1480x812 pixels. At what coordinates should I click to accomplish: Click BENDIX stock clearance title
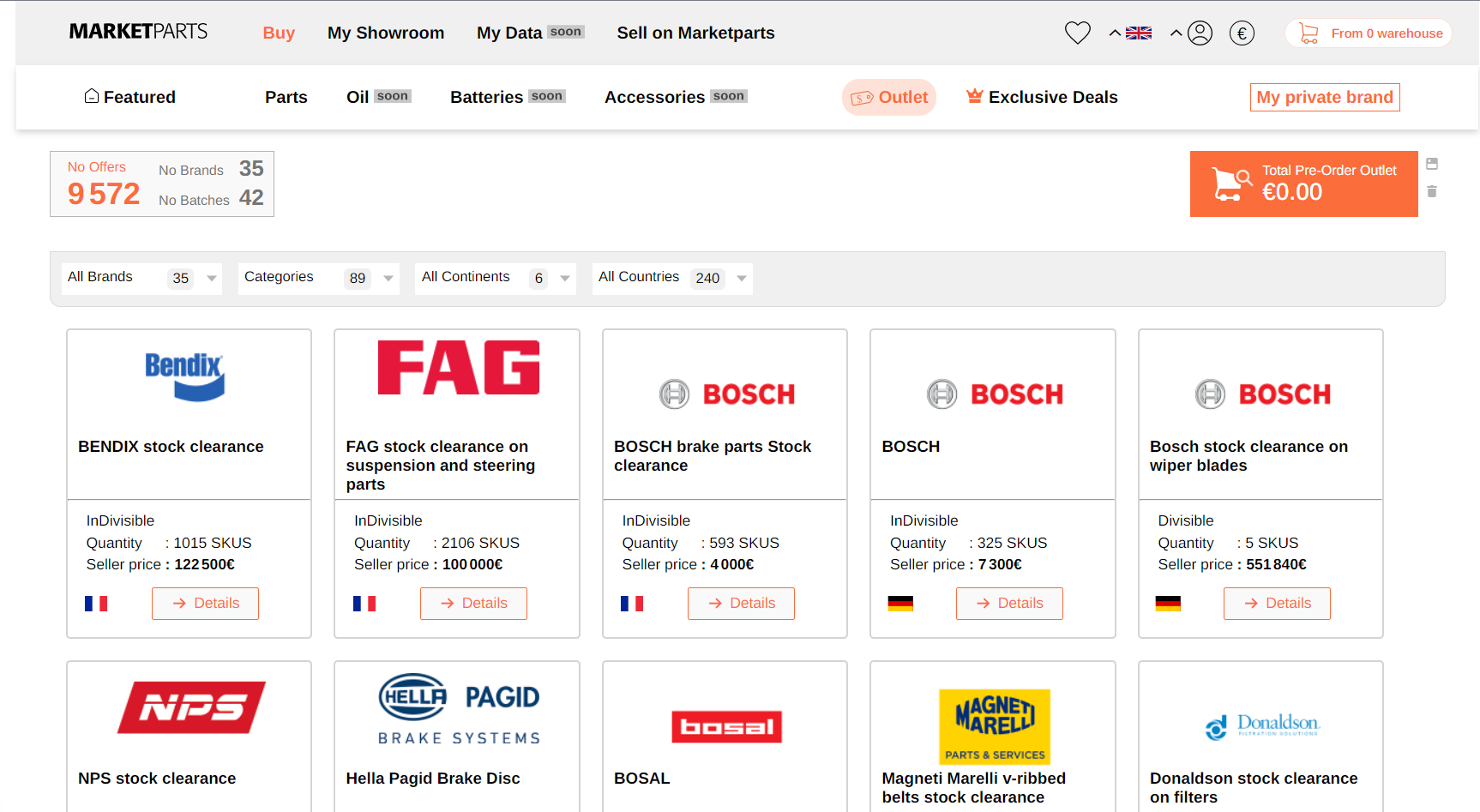pos(171,447)
